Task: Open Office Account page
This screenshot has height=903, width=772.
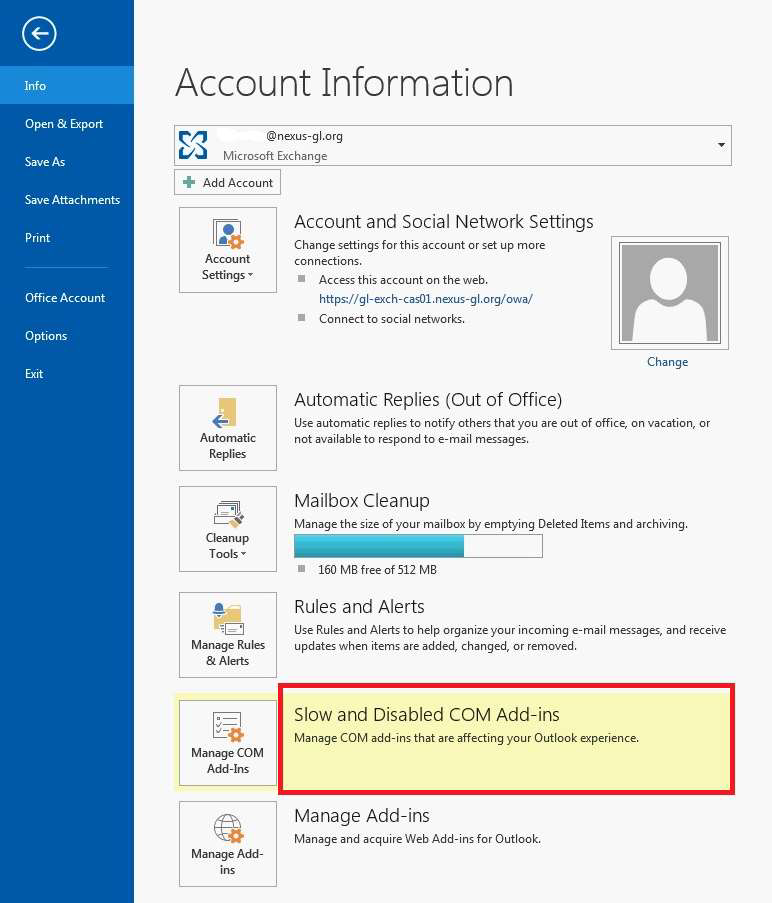Action: (x=67, y=298)
